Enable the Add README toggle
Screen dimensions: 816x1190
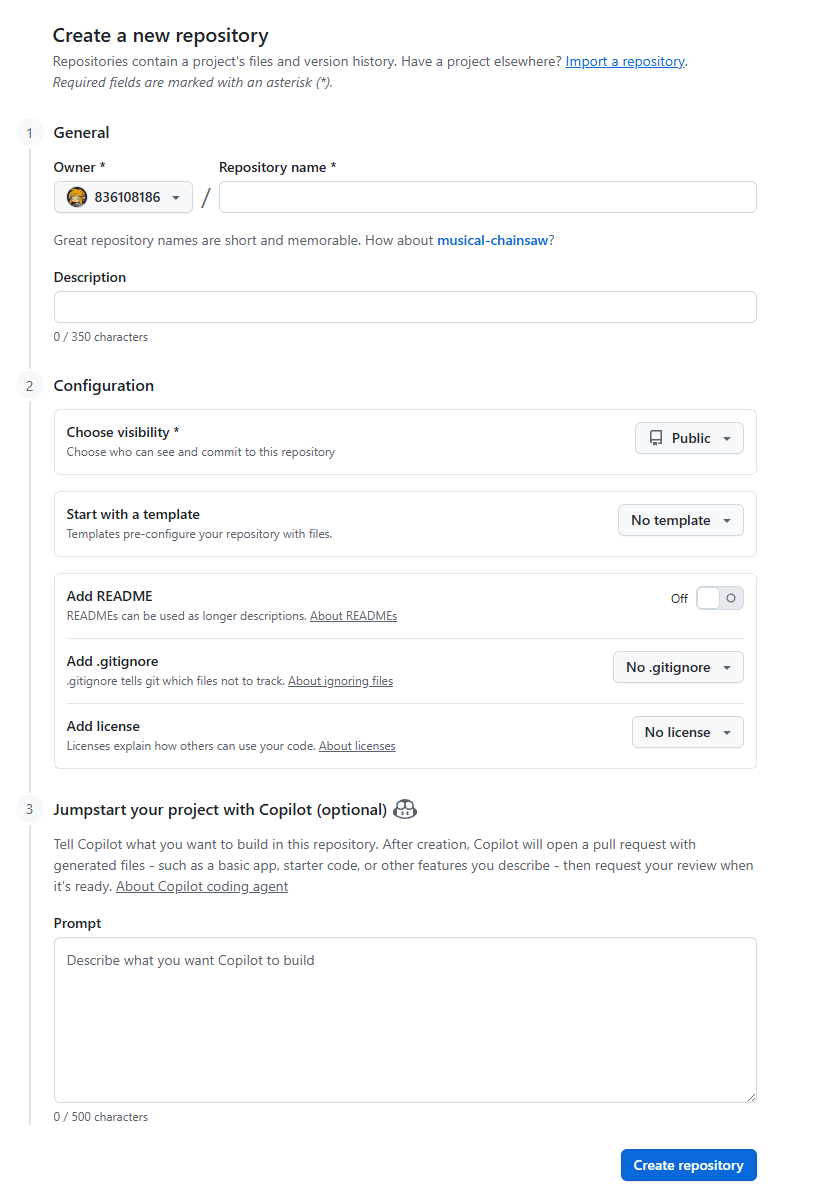(719, 597)
